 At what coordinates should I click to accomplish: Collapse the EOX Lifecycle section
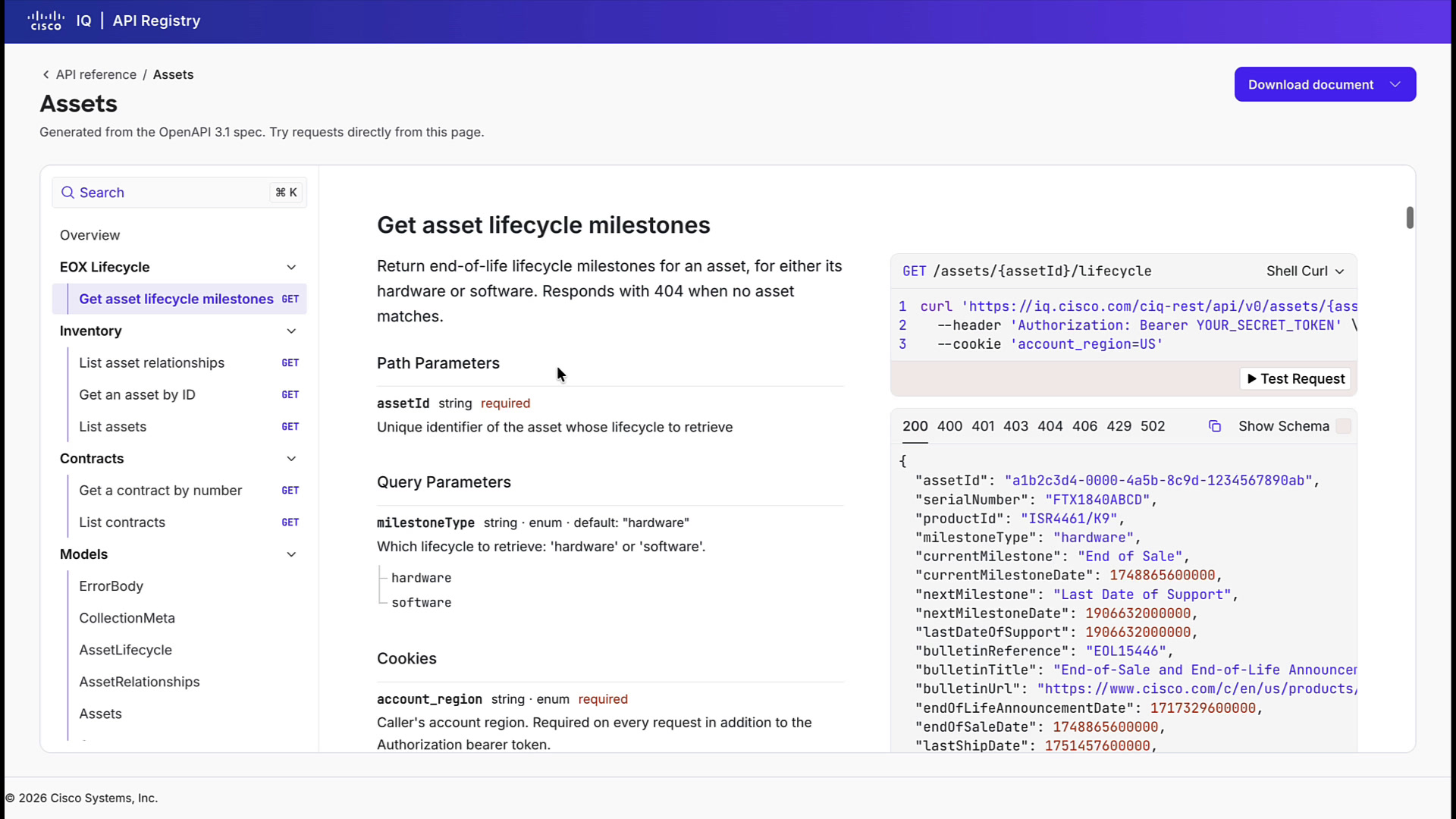click(x=291, y=267)
